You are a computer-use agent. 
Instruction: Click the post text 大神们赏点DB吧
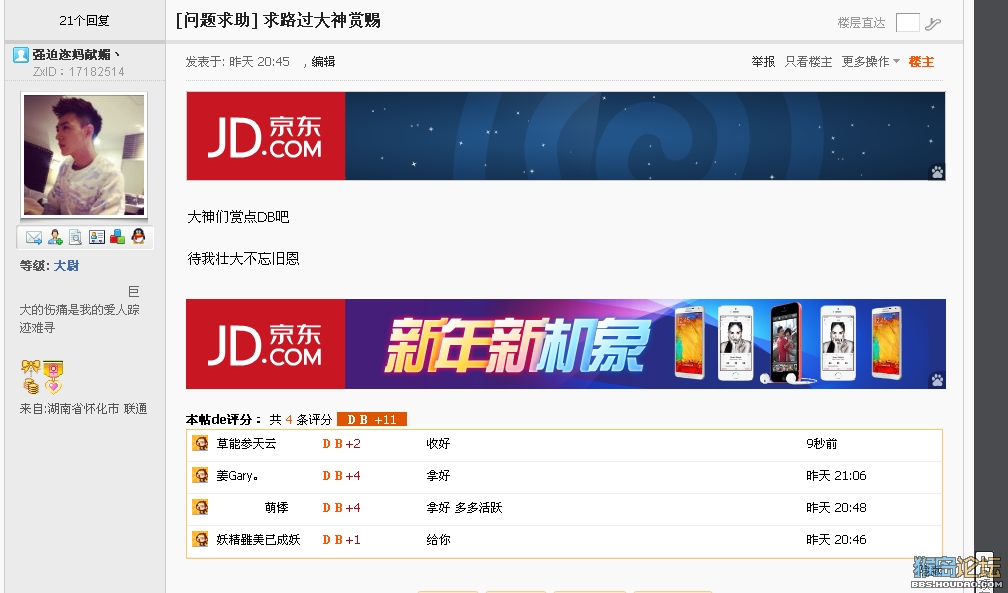238,217
